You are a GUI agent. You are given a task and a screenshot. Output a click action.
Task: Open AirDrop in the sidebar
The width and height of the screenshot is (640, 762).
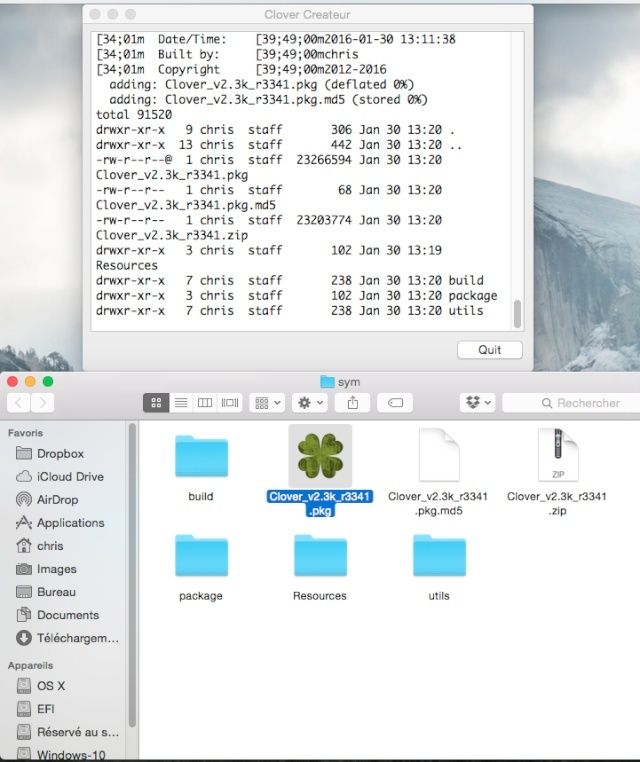(x=57, y=500)
